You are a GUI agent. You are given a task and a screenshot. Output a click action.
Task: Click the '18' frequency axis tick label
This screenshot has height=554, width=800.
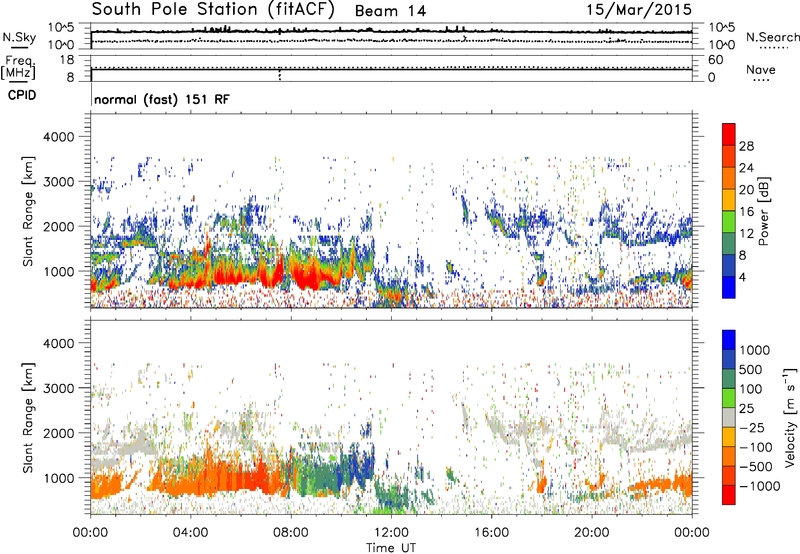coord(67,60)
